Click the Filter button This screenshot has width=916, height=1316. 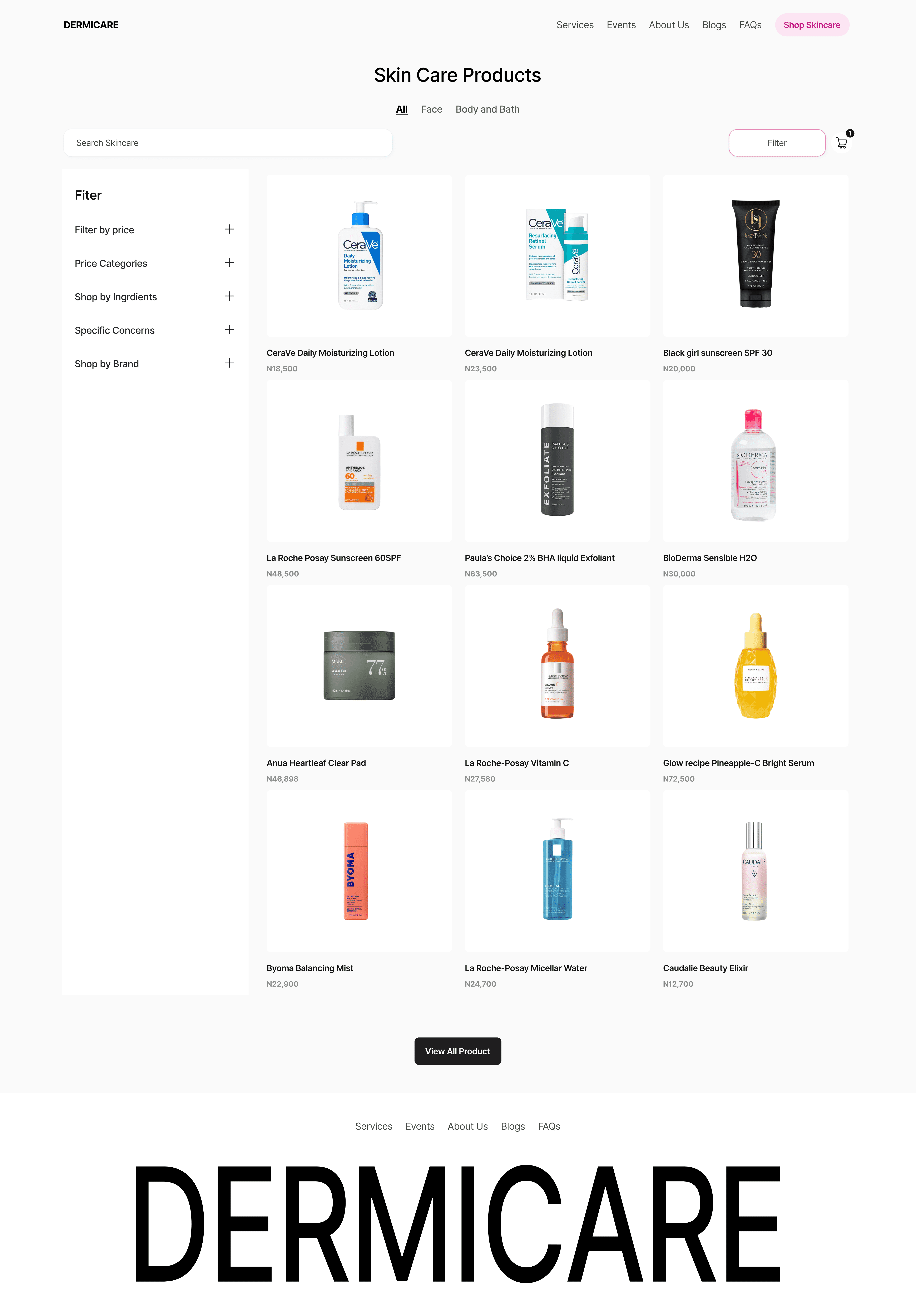click(777, 143)
